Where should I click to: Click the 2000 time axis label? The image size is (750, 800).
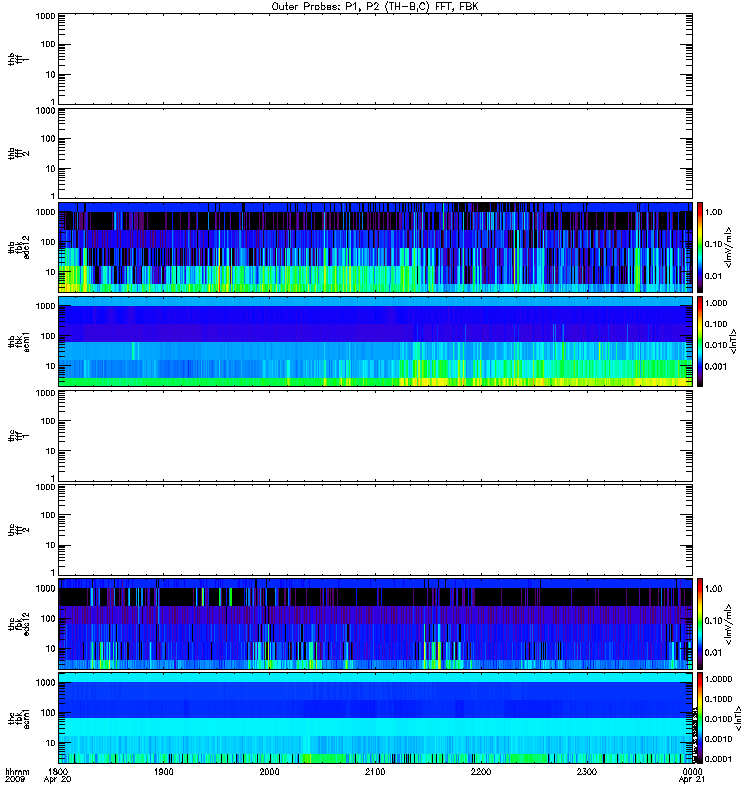click(x=269, y=772)
